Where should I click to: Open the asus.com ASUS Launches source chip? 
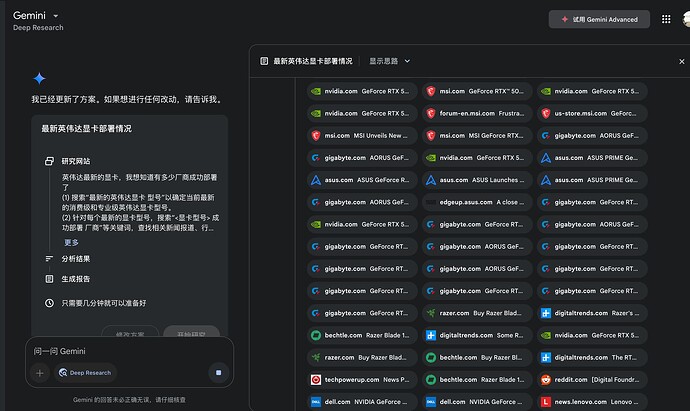(x=477, y=180)
